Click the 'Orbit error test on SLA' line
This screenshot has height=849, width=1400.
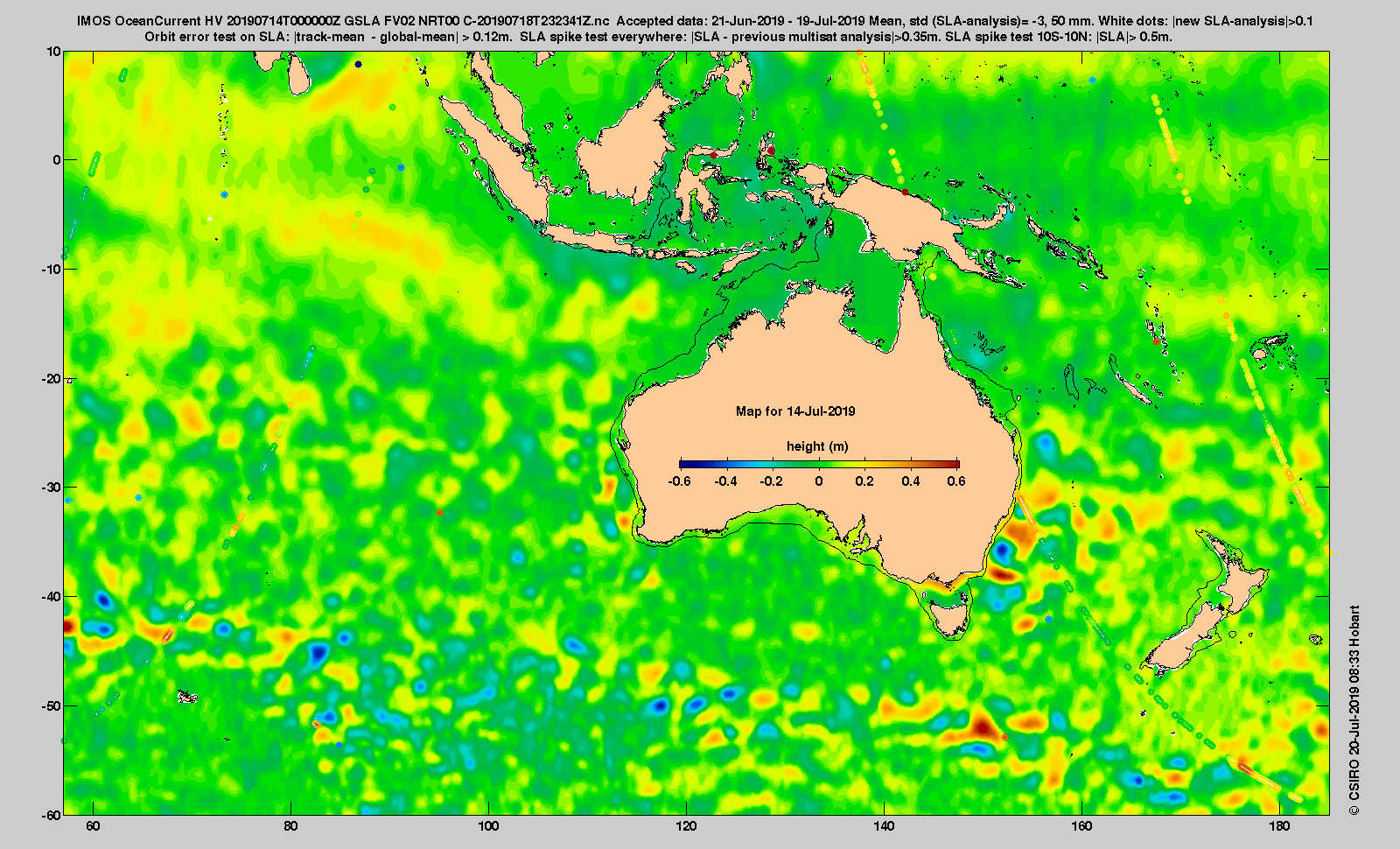tap(659, 37)
